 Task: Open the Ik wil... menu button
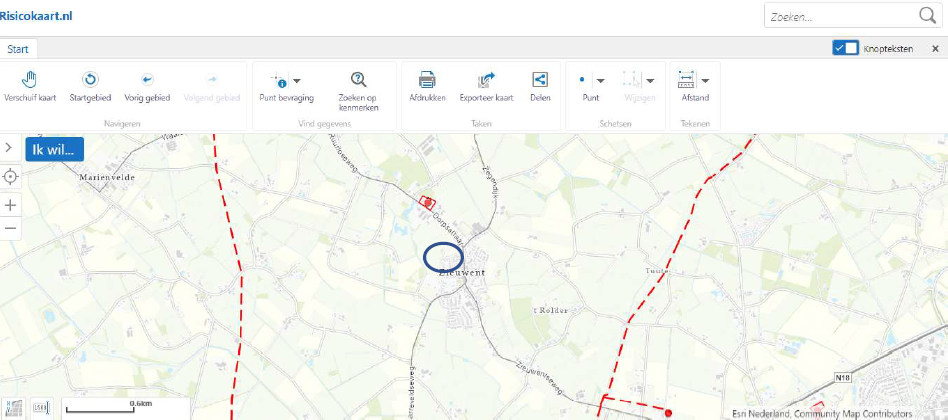[54, 149]
